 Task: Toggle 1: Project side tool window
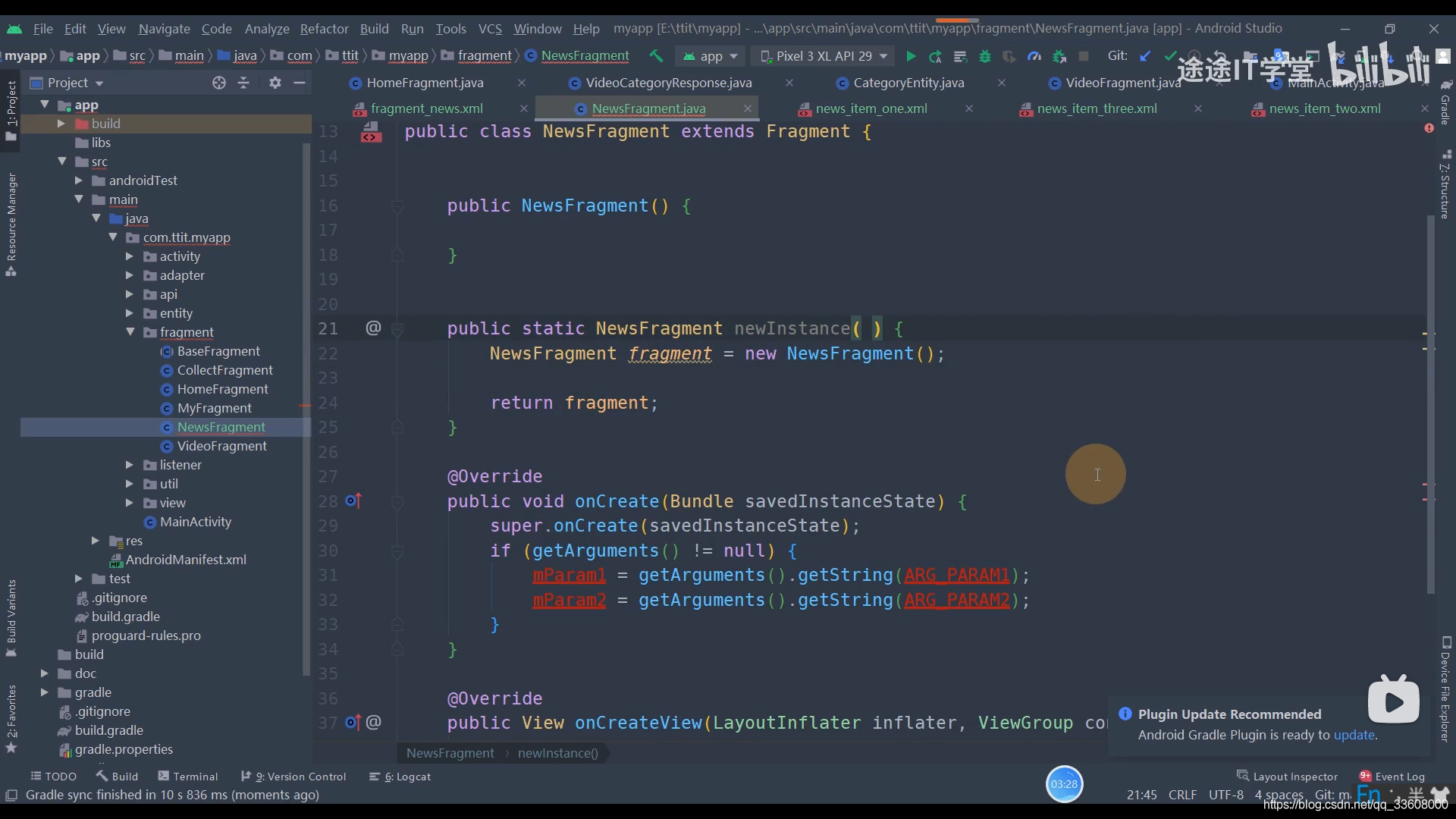point(11,110)
